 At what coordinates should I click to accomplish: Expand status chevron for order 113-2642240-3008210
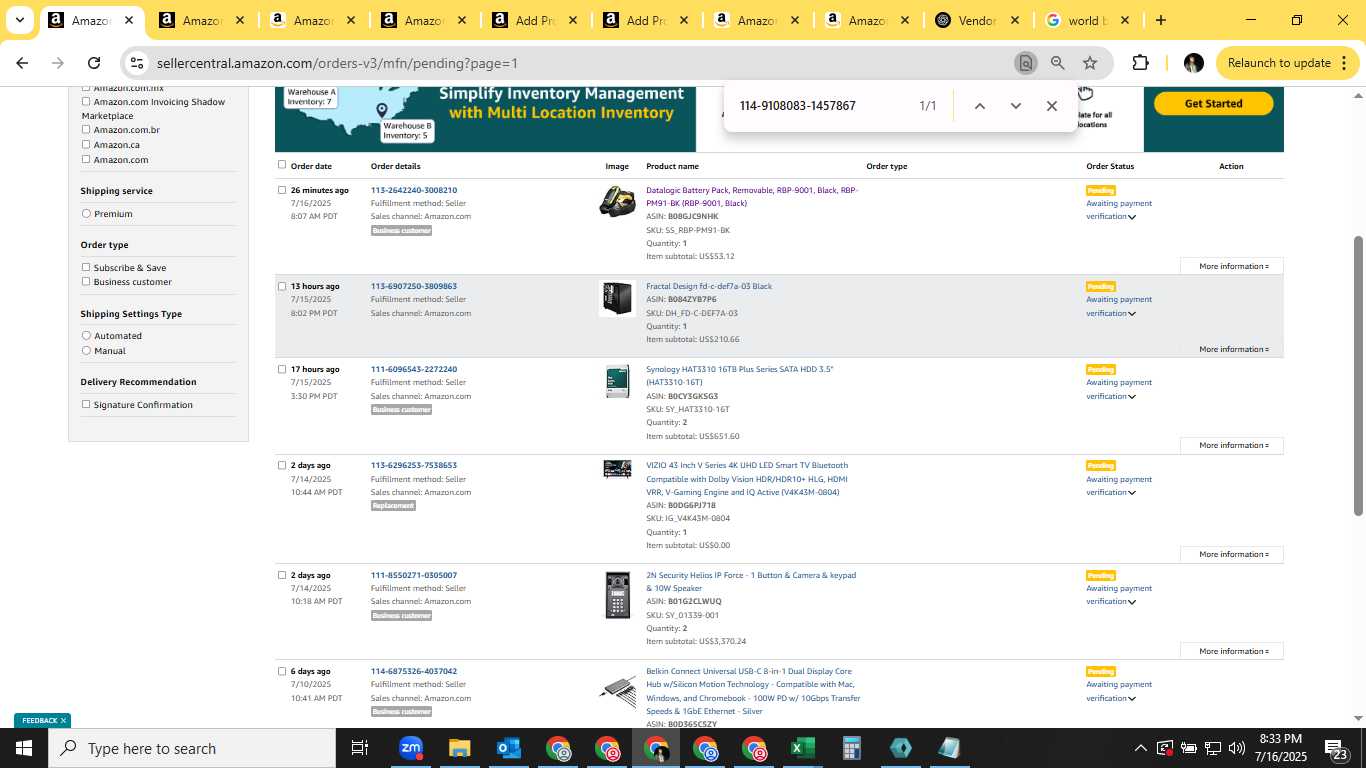pos(1132,217)
